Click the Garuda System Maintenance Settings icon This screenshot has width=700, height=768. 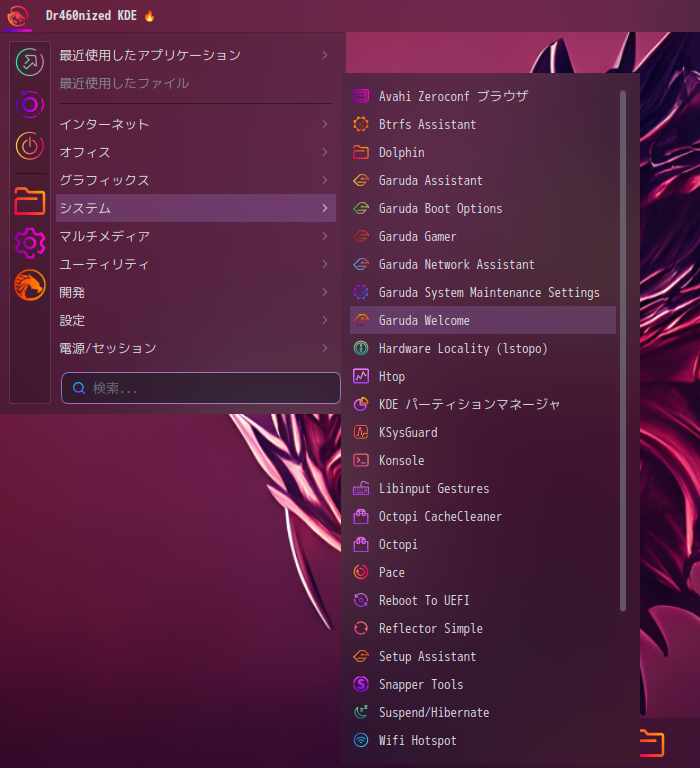[361, 292]
